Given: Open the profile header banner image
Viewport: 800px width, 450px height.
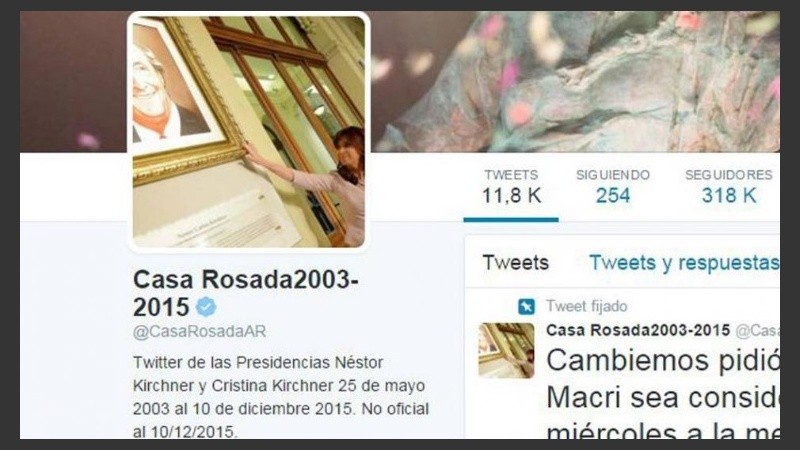Looking at the screenshot, I should point(575,82).
